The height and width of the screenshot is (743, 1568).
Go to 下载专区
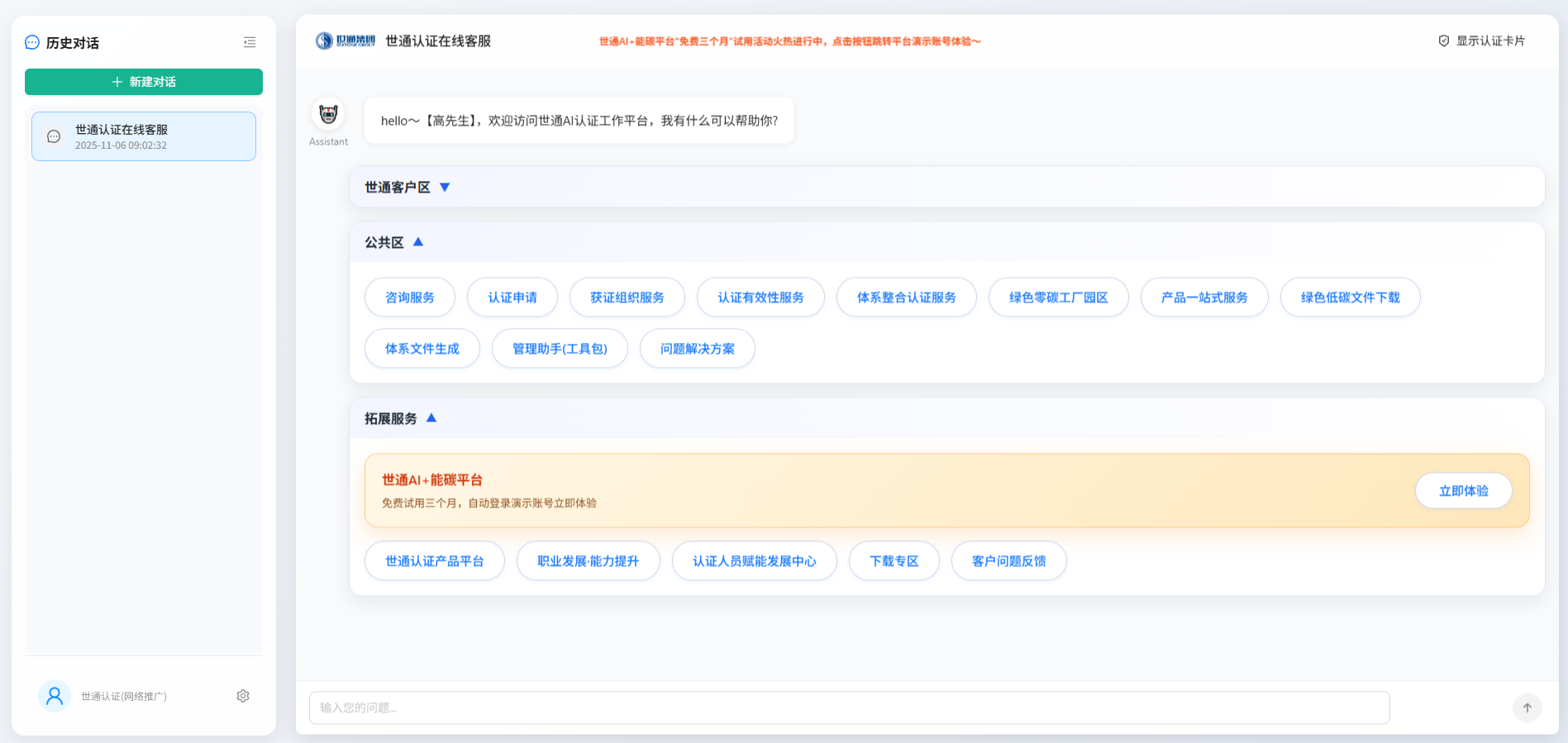[x=894, y=561]
